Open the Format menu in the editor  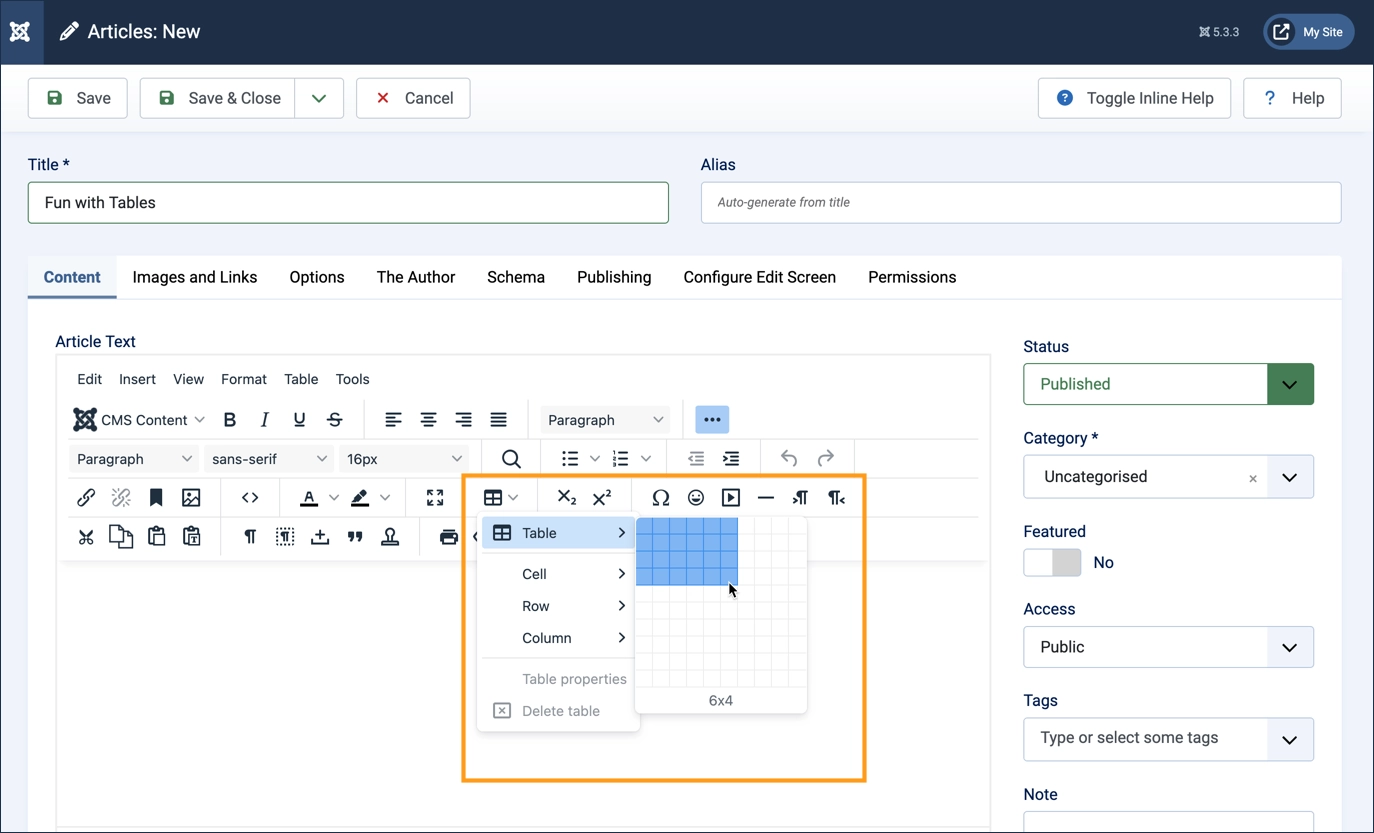(x=243, y=379)
